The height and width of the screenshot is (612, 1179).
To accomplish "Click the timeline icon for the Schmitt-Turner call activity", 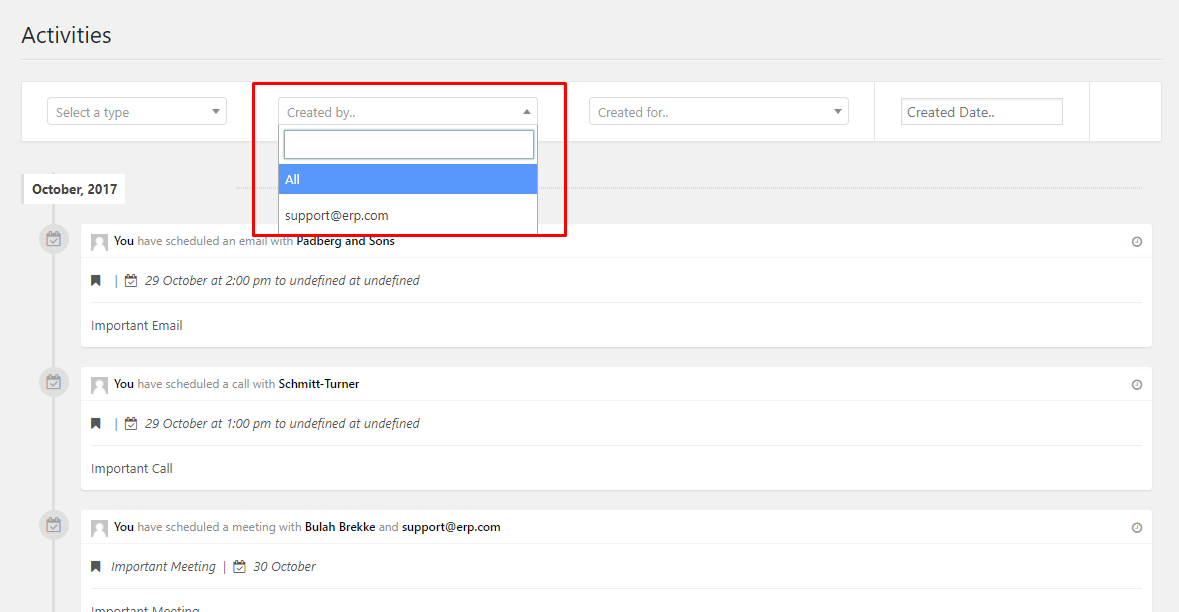I will point(54,382).
